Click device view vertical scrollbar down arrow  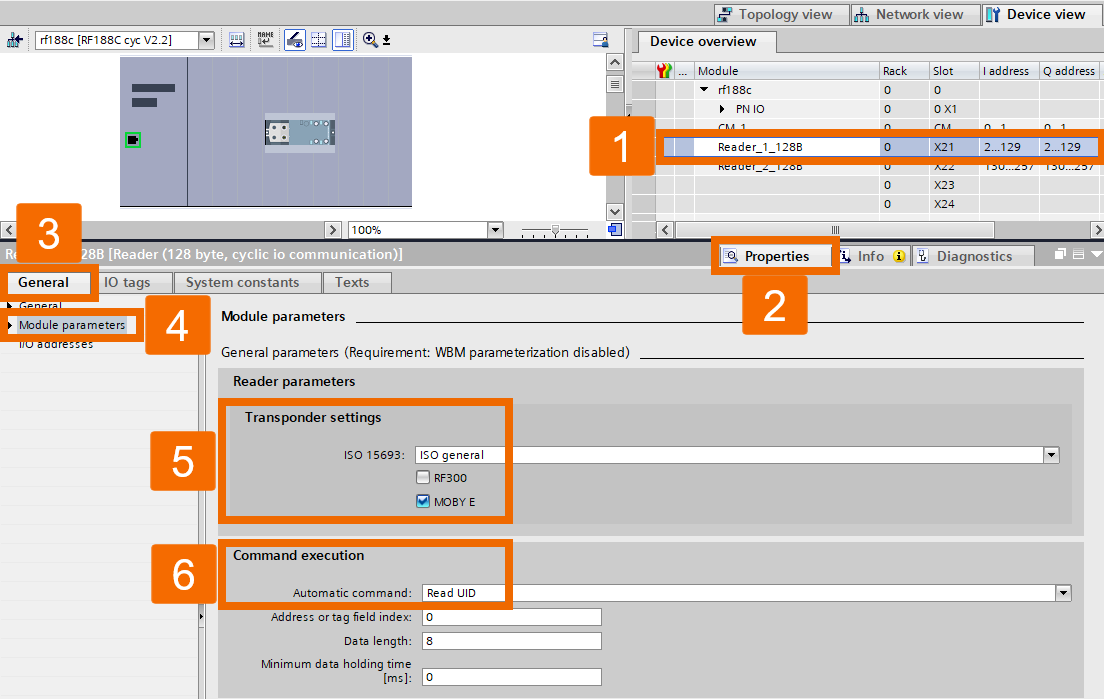pyautogui.click(x=615, y=212)
